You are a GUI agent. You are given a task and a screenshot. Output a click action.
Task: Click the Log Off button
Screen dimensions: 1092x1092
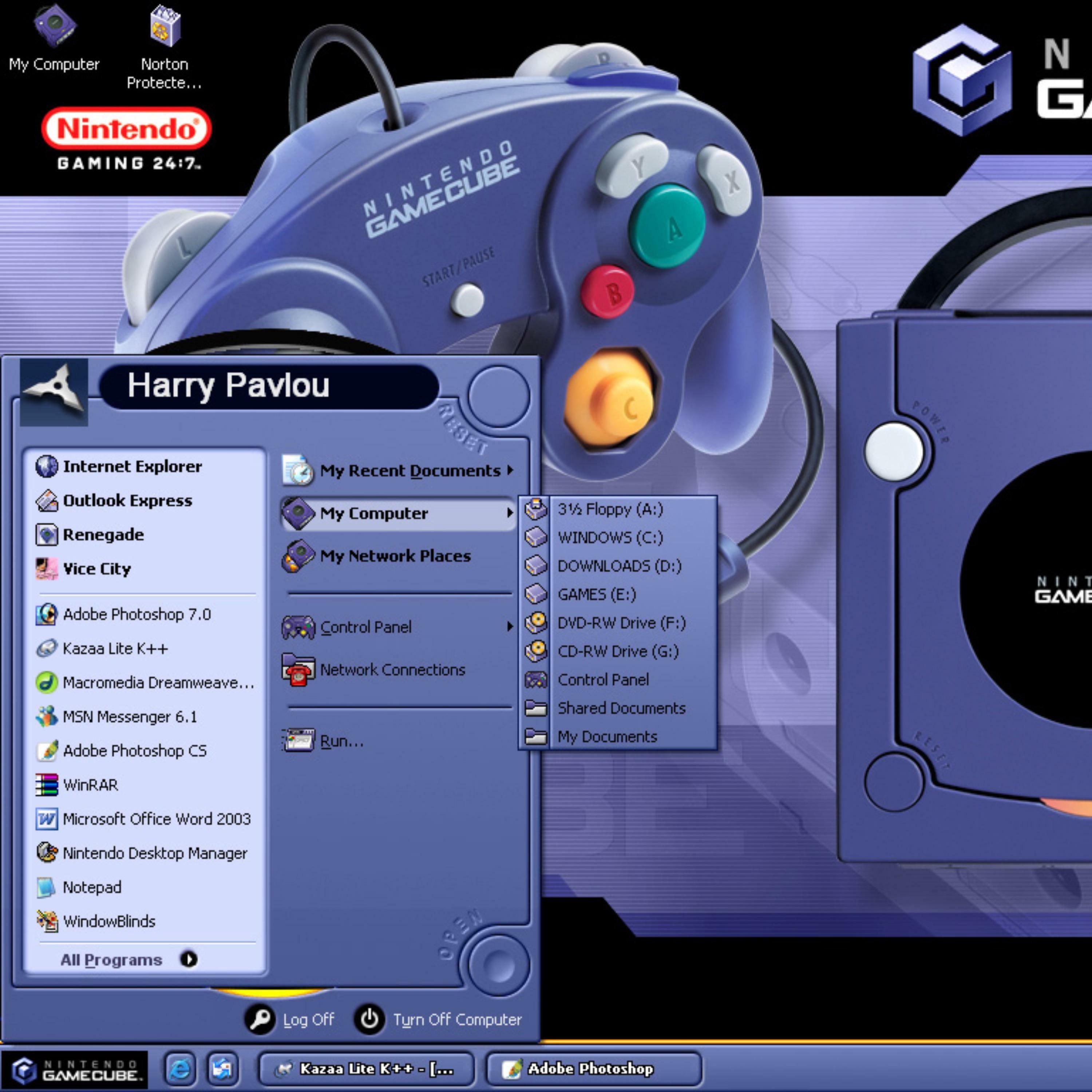coord(289,1020)
